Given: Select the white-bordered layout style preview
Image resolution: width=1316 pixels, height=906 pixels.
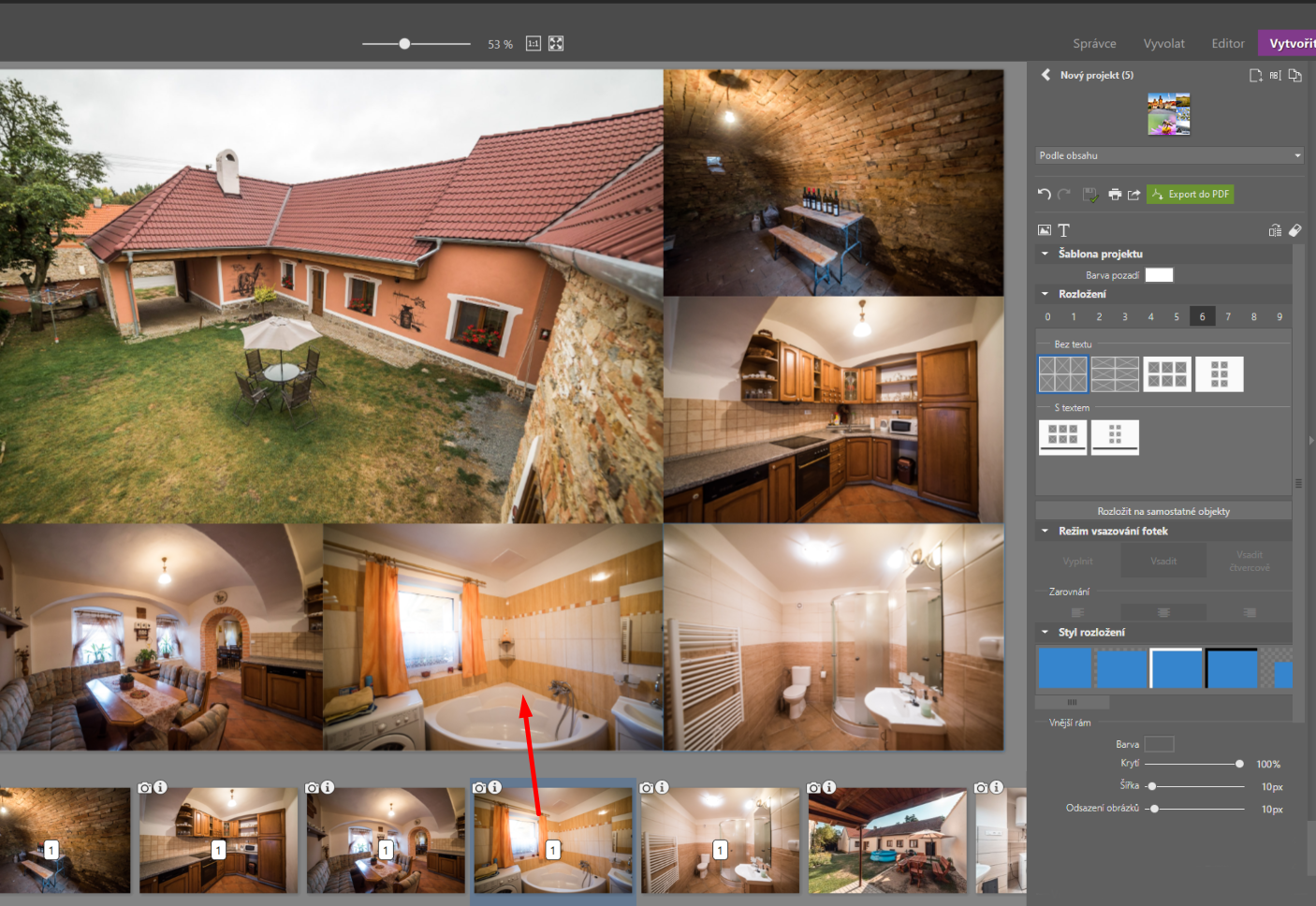Looking at the screenshot, I should (1176, 668).
